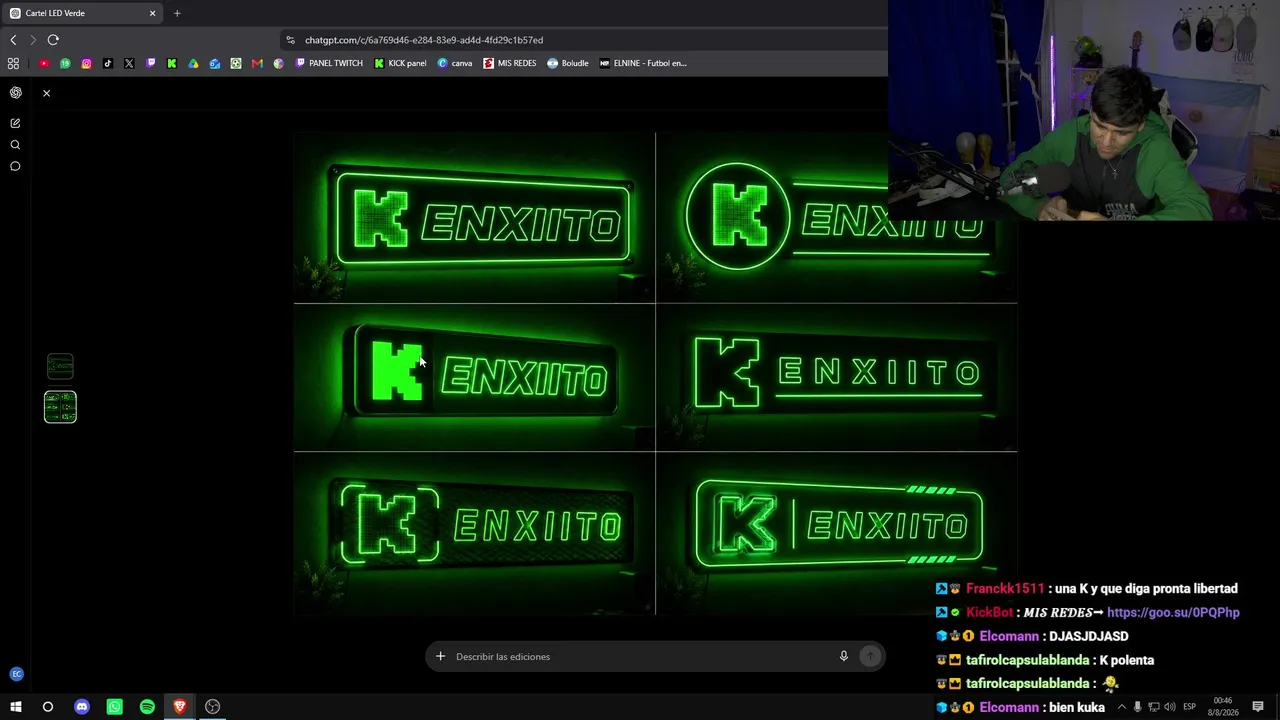Click the ESP language indicator
The height and width of the screenshot is (720, 1280).
pyautogui.click(x=1189, y=707)
